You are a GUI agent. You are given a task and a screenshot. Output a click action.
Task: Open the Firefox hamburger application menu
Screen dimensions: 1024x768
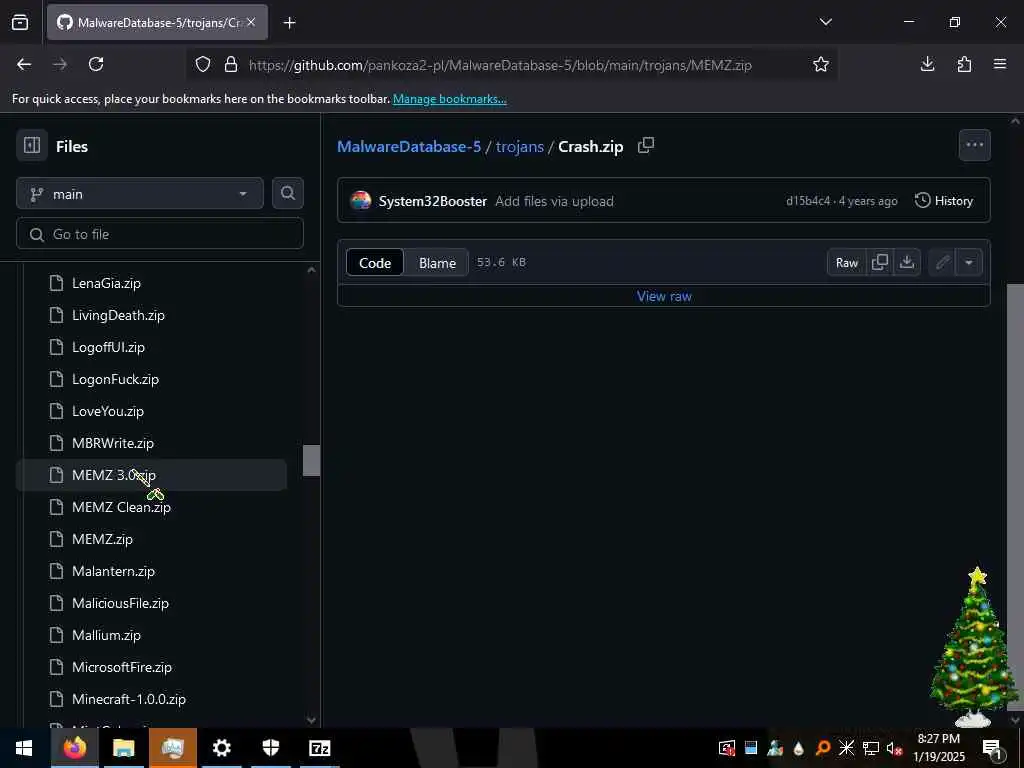(1000, 64)
